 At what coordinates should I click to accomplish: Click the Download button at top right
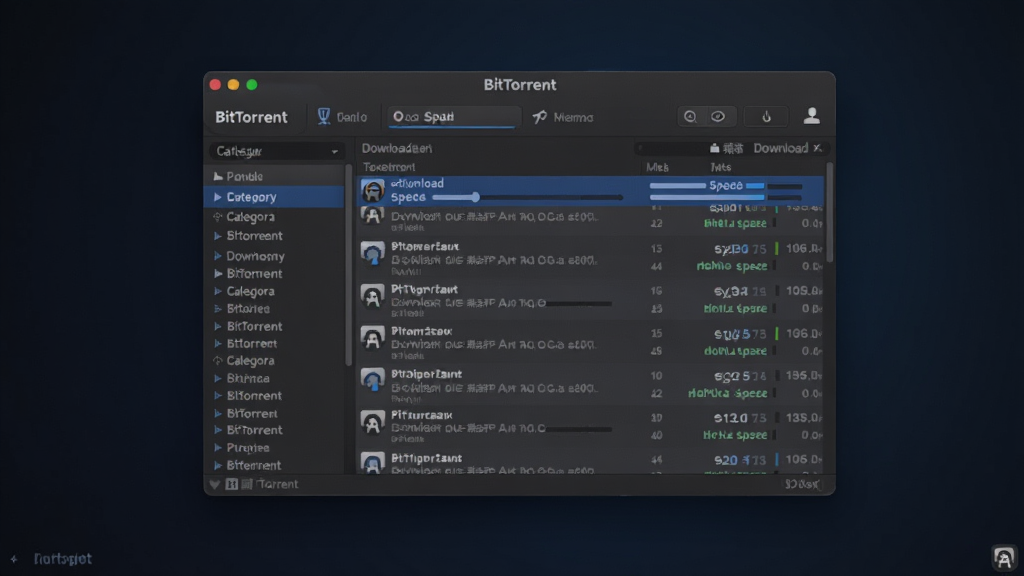pyautogui.click(x=780, y=148)
